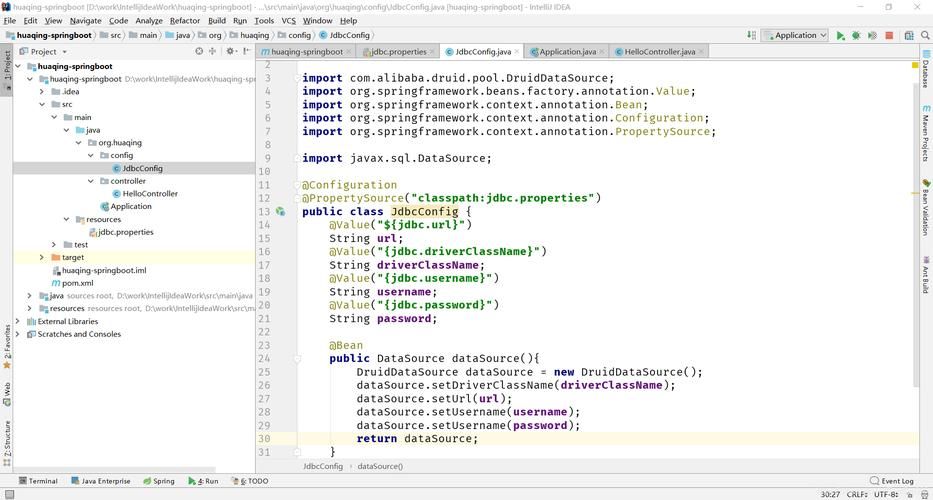This screenshot has width=933, height=500.
Task: Click the Debug bug icon in toolbar
Action: (856, 35)
